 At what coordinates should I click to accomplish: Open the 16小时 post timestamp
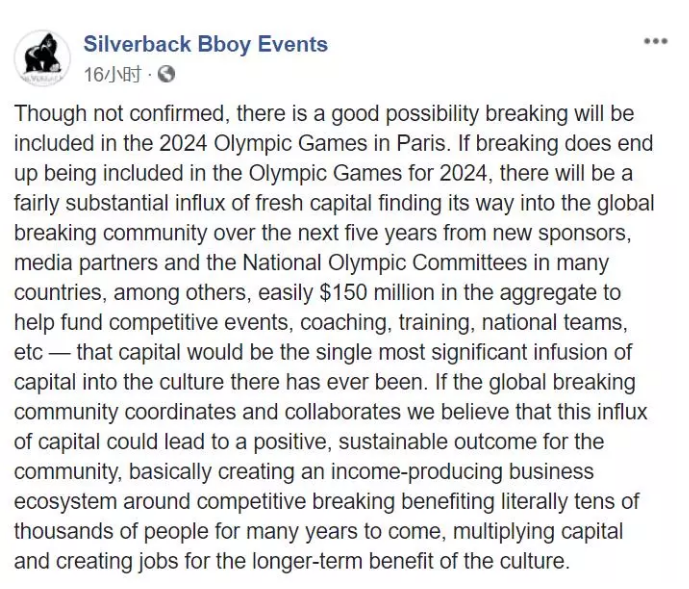(113, 74)
